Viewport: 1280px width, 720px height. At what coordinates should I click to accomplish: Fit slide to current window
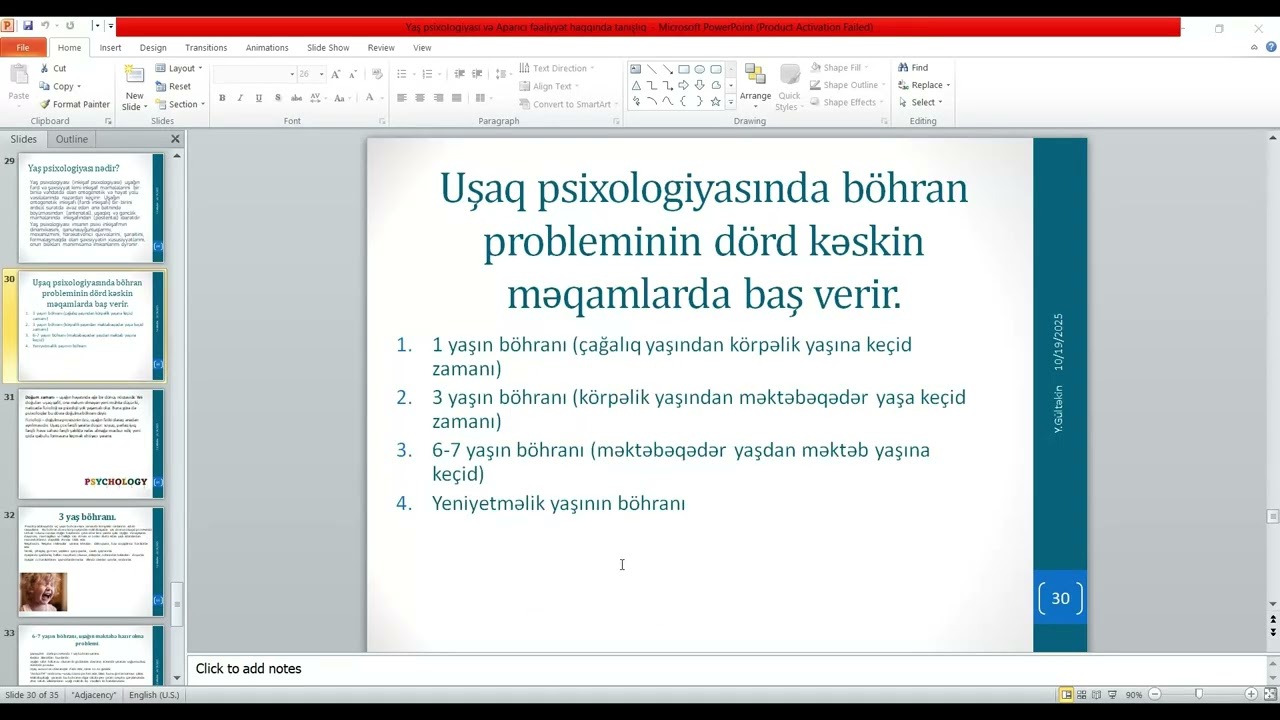(x=1268, y=694)
